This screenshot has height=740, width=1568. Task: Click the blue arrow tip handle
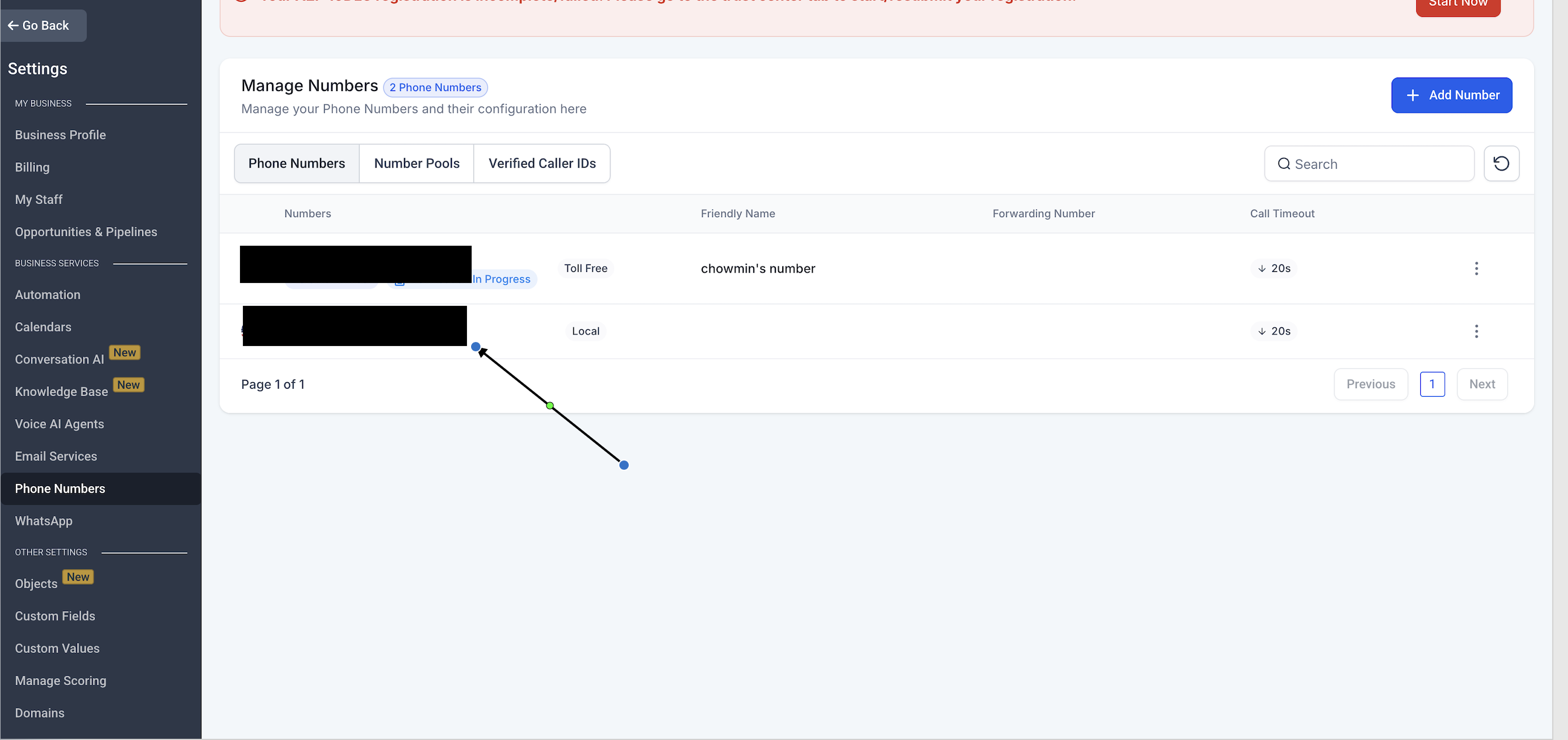(x=475, y=347)
